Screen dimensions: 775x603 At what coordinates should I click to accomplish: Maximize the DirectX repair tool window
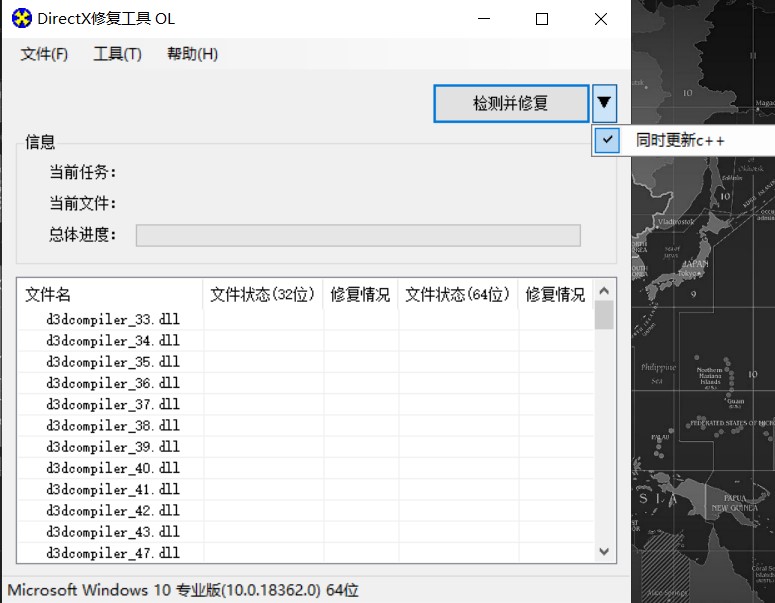pos(542,19)
